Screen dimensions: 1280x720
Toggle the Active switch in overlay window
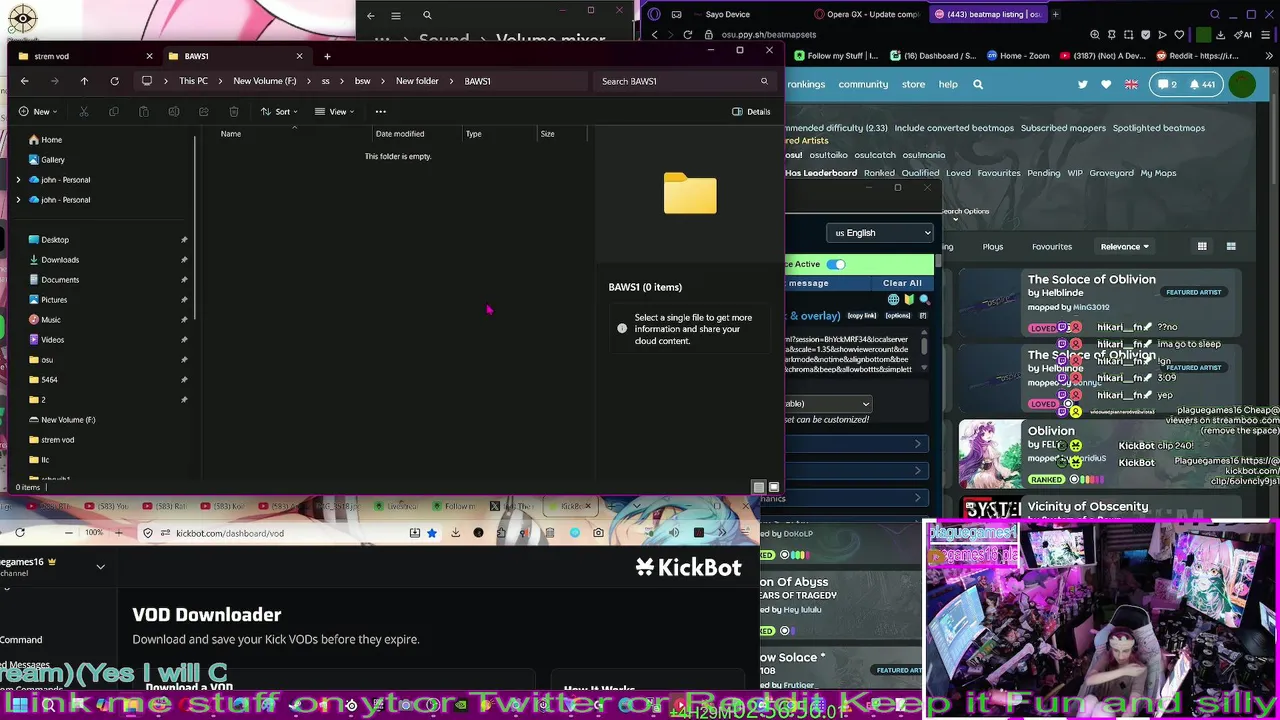pyautogui.click(x=836, y=264)
